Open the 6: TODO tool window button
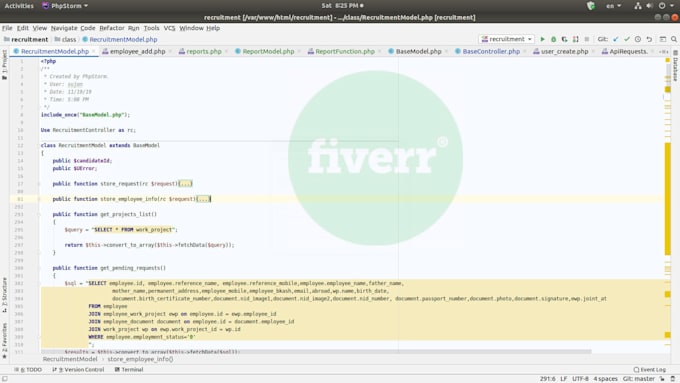The height and width of the screenshot is (383, 680). (28, 370)
